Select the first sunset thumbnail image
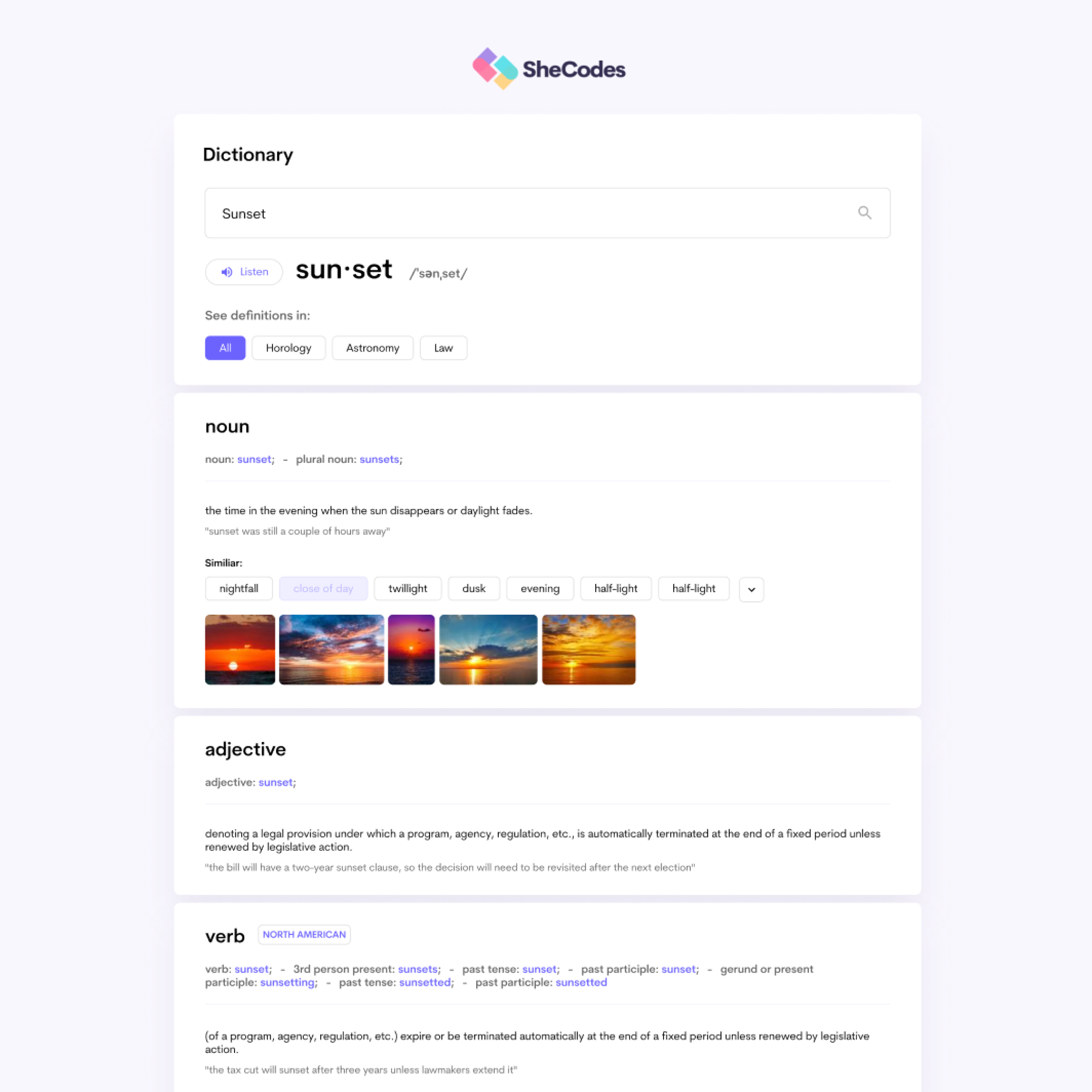 coord(239,649)
